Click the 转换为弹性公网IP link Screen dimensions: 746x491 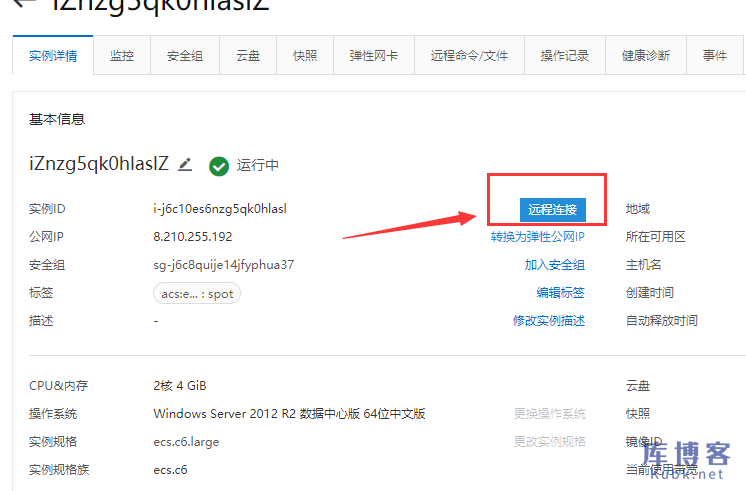[538, 236]
